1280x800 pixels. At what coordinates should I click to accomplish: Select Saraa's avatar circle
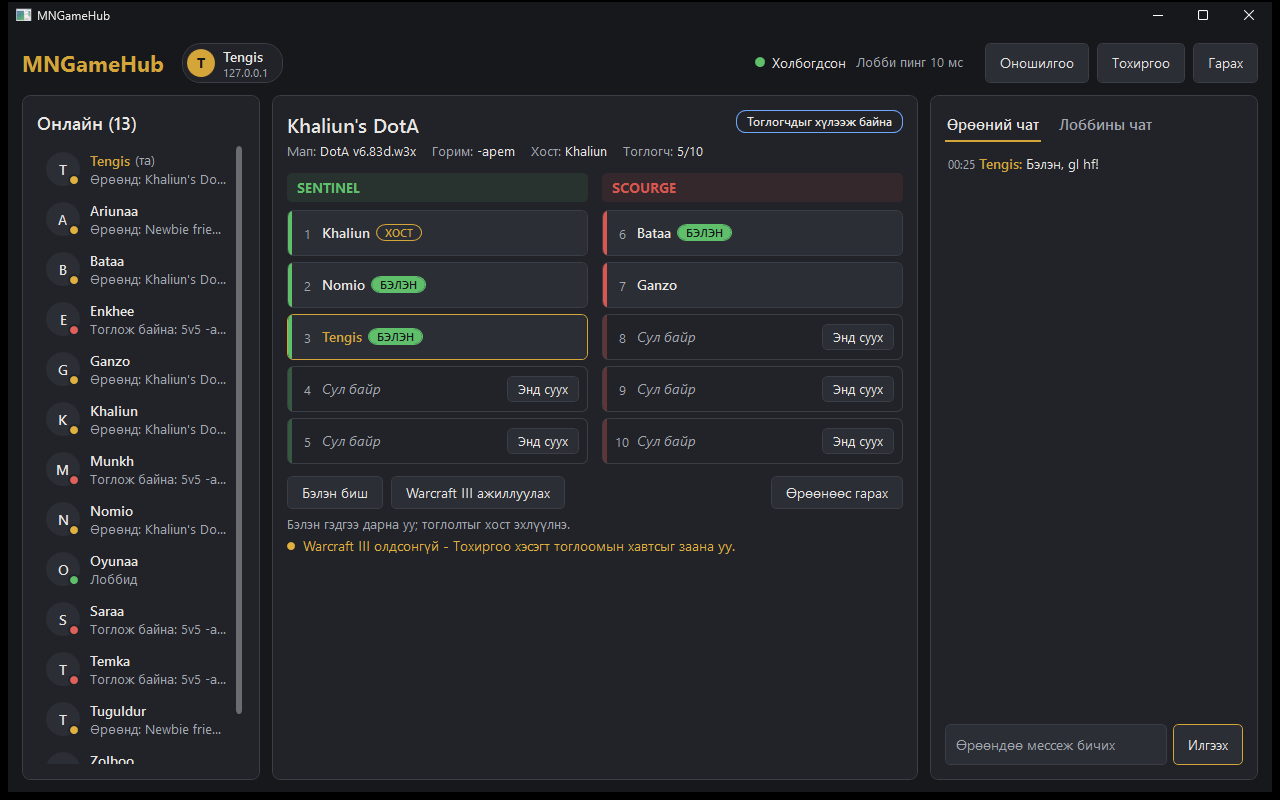click(x=63, y=619)
